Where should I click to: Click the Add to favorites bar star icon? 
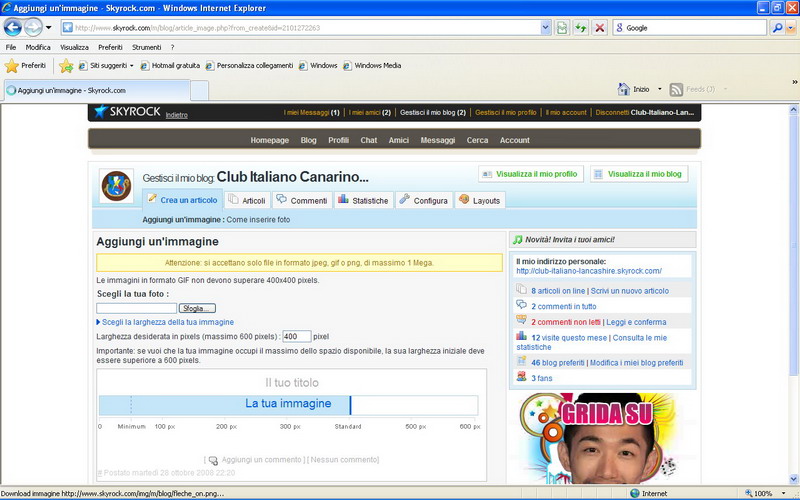pyautogui.click(x=66, y=65)
